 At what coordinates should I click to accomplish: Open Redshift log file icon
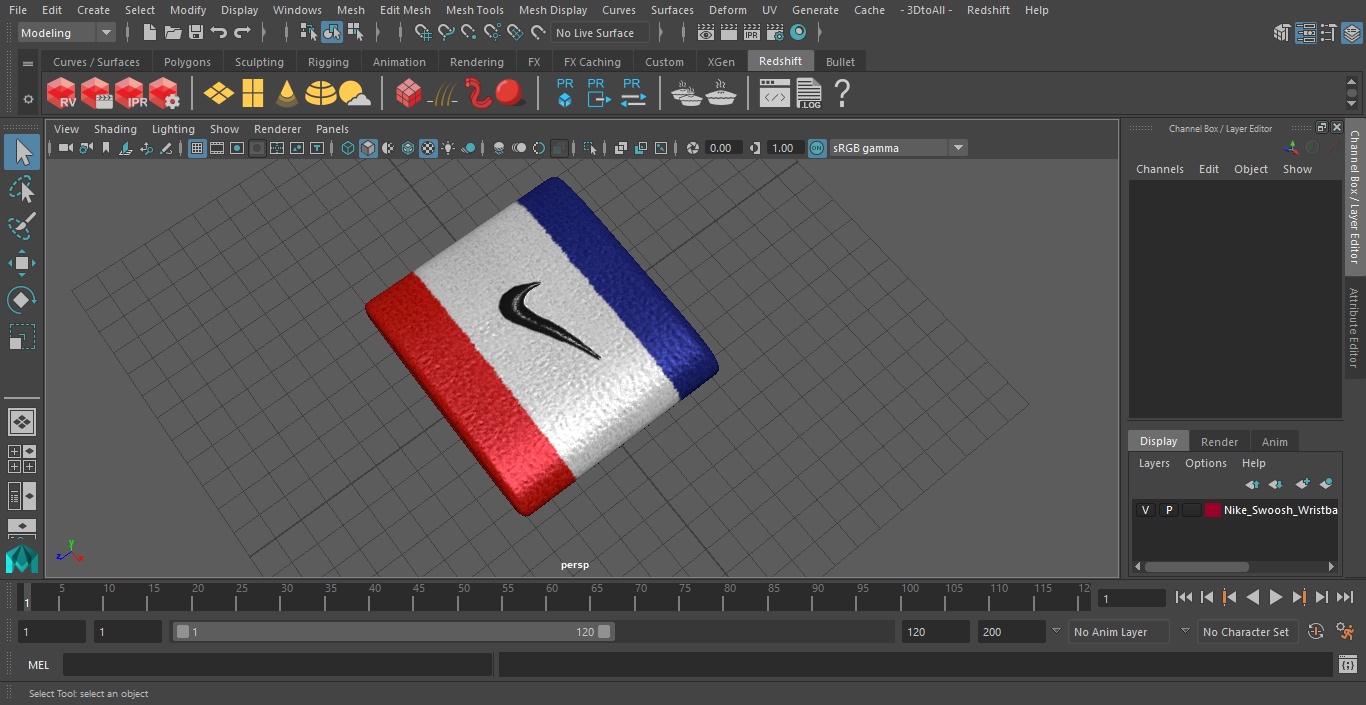(x=808, y=94)
